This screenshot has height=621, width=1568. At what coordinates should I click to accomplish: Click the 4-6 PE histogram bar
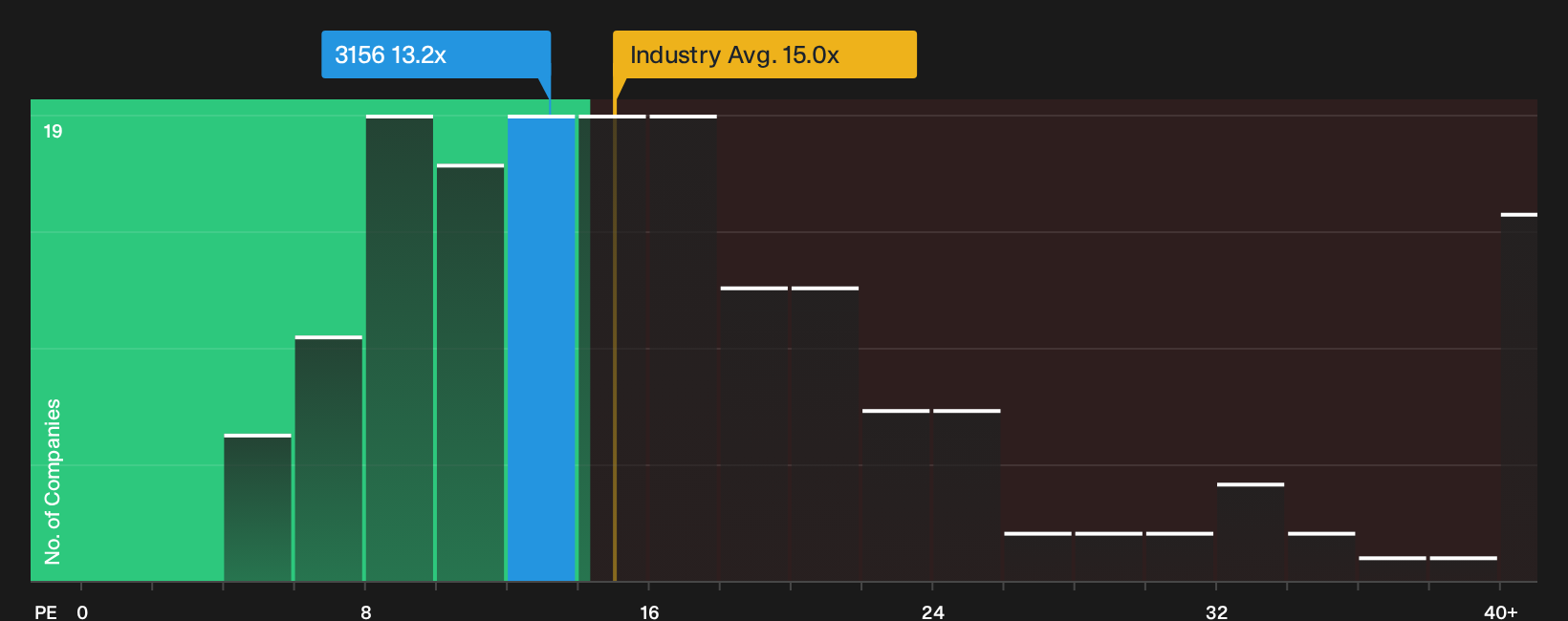[258, 507]
